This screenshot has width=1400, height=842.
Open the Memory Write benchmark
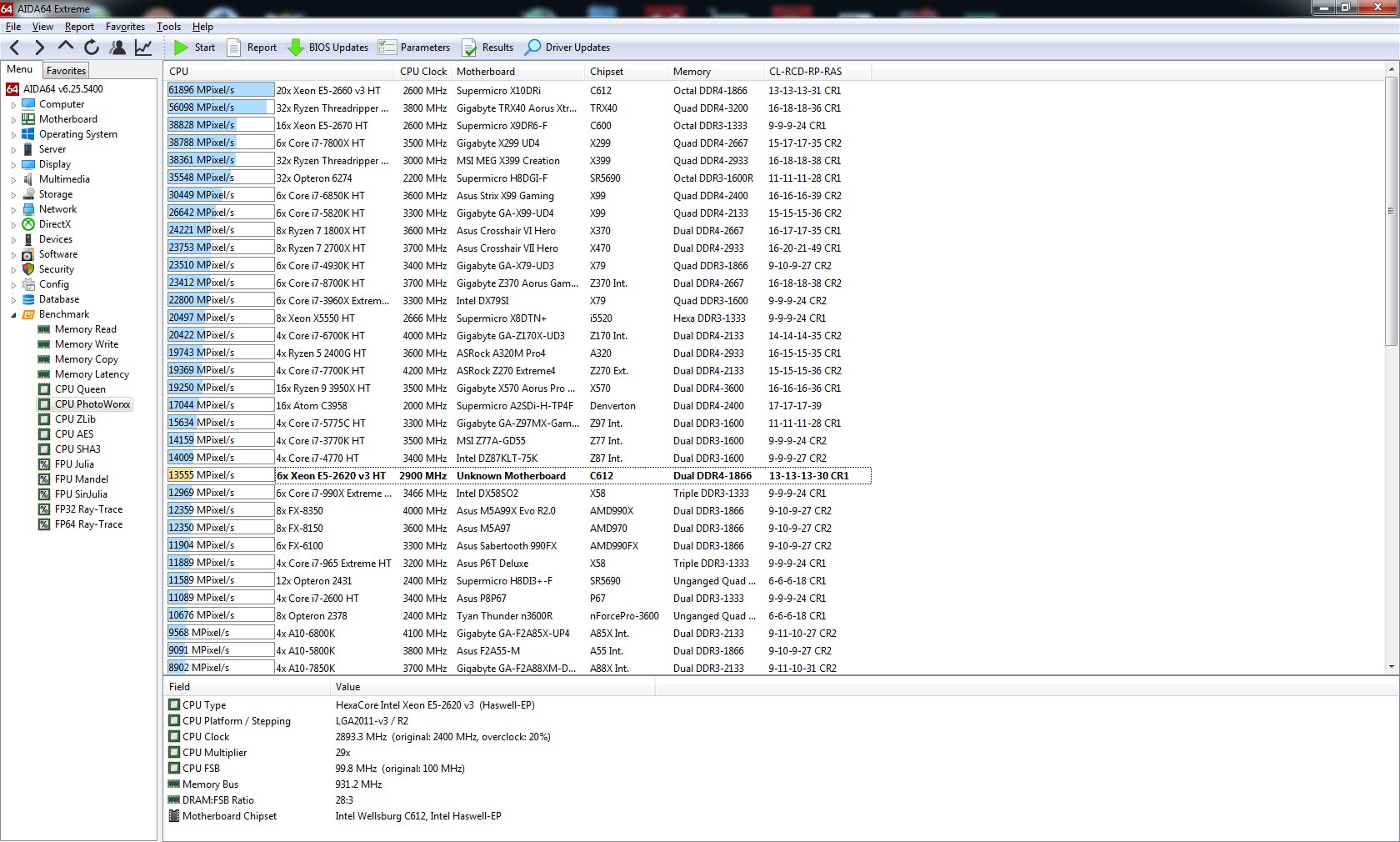(87, 344)
